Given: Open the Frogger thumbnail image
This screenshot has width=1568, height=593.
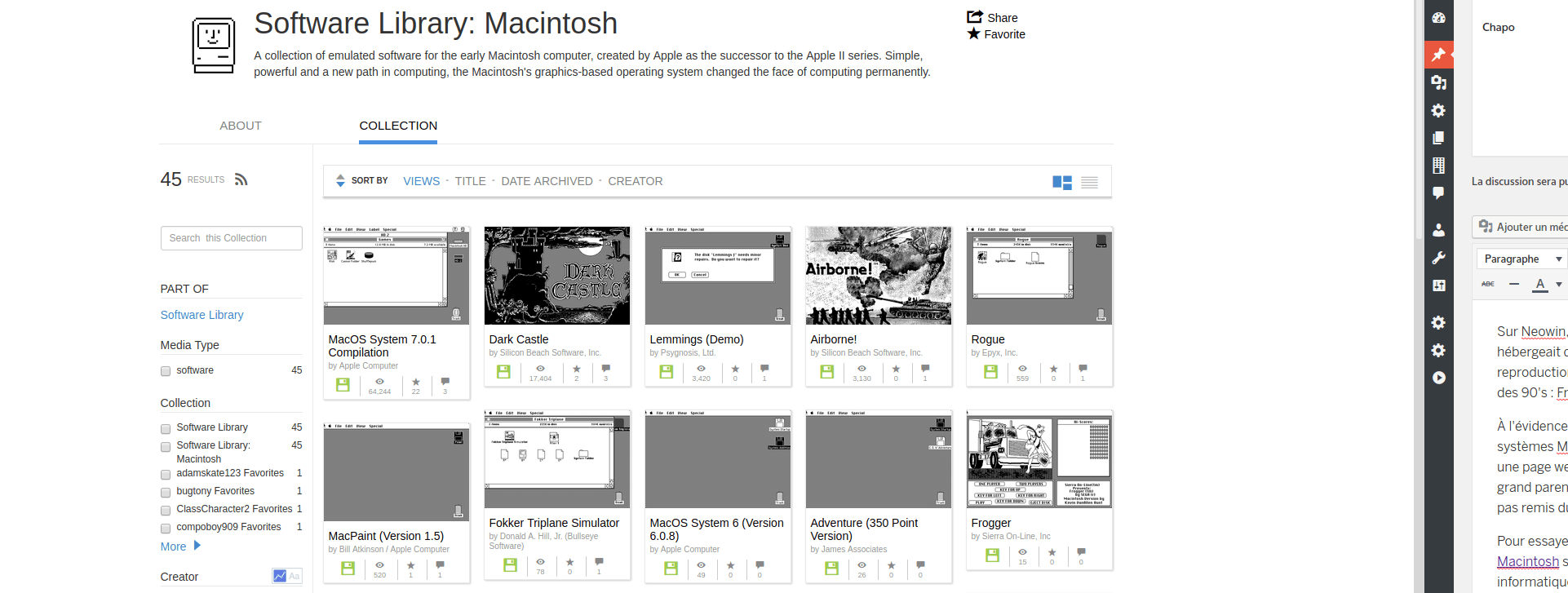Looking at the screenshot, I should point(1039,459).
